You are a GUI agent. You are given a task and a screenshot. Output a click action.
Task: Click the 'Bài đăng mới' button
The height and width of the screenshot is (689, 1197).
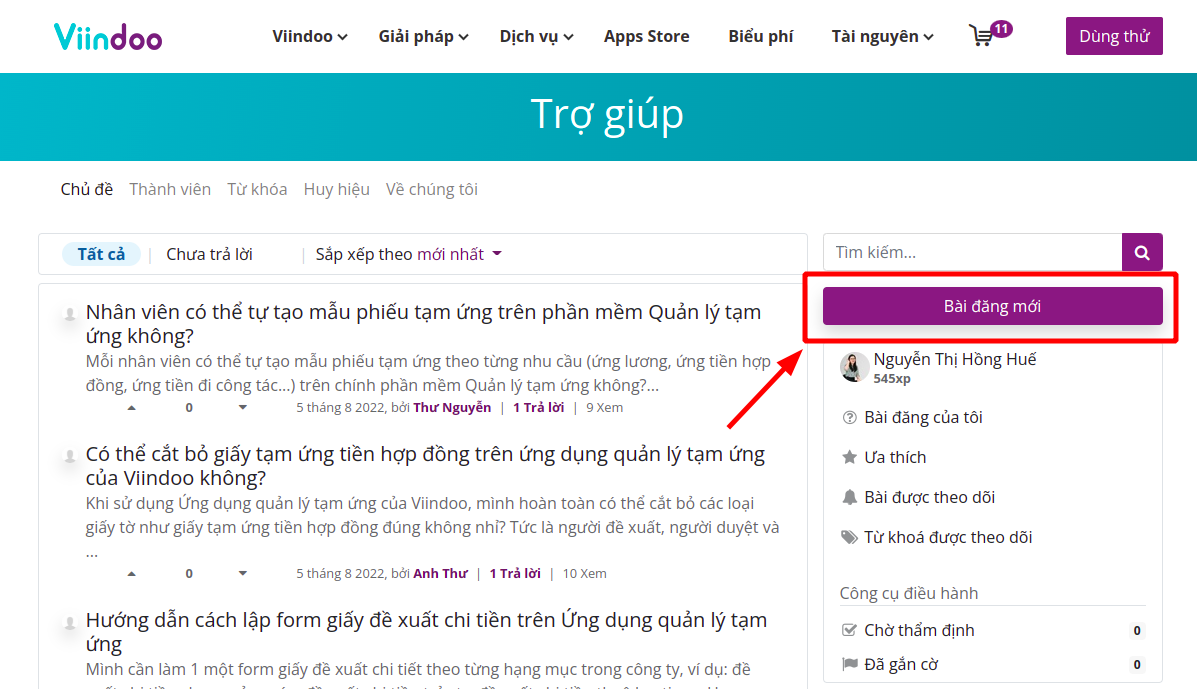(x=992, y=306)
